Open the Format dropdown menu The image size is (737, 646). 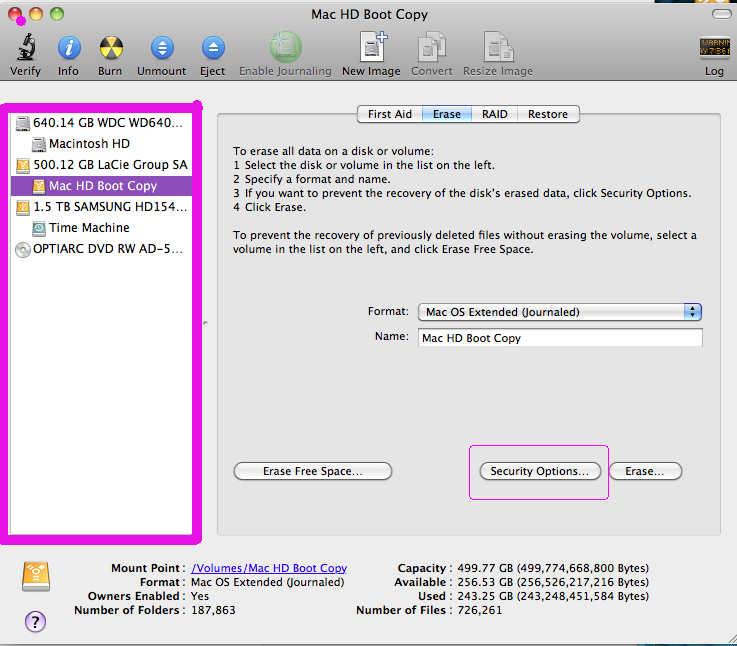coord(560,312)
